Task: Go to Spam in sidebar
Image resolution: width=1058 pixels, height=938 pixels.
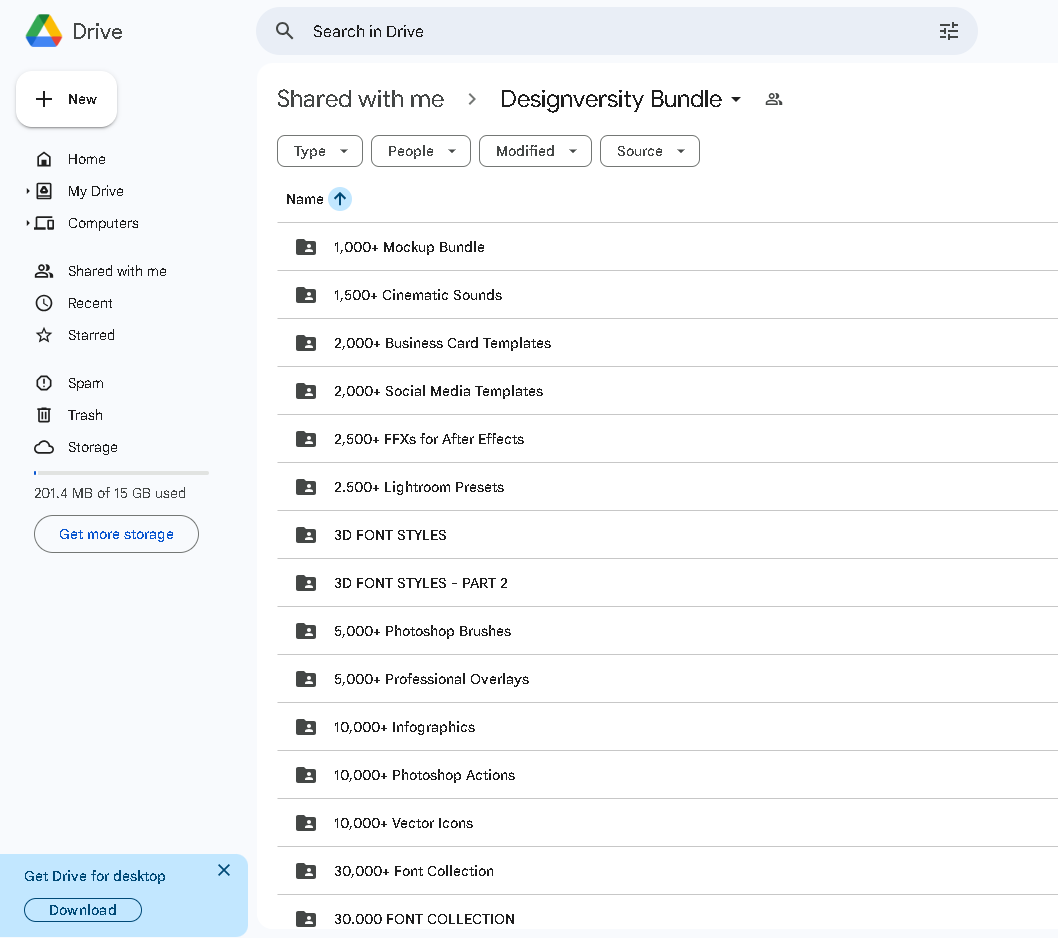Action: (x=85, y=383)
